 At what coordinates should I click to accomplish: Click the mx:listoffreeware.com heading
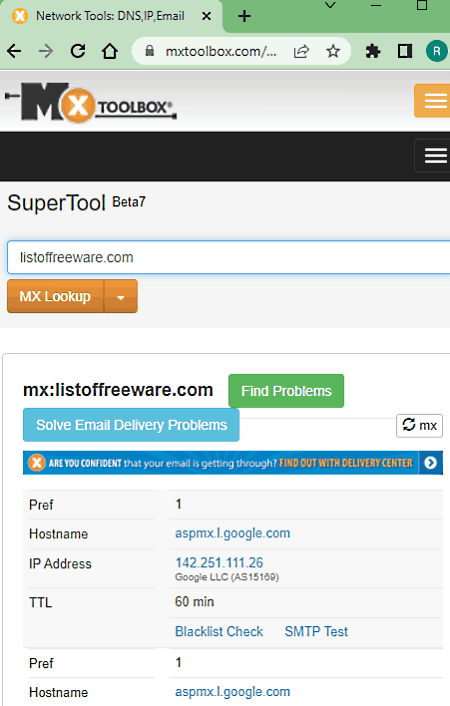click(118, 390)
